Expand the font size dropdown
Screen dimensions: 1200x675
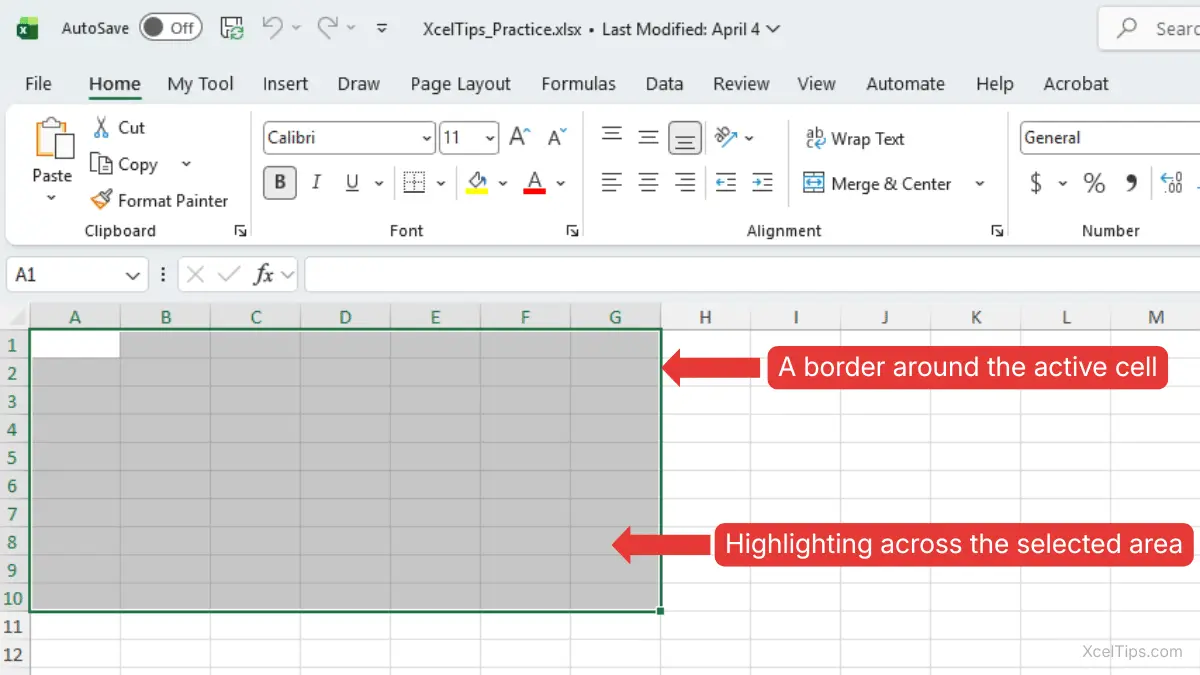[x=490, y=138]
